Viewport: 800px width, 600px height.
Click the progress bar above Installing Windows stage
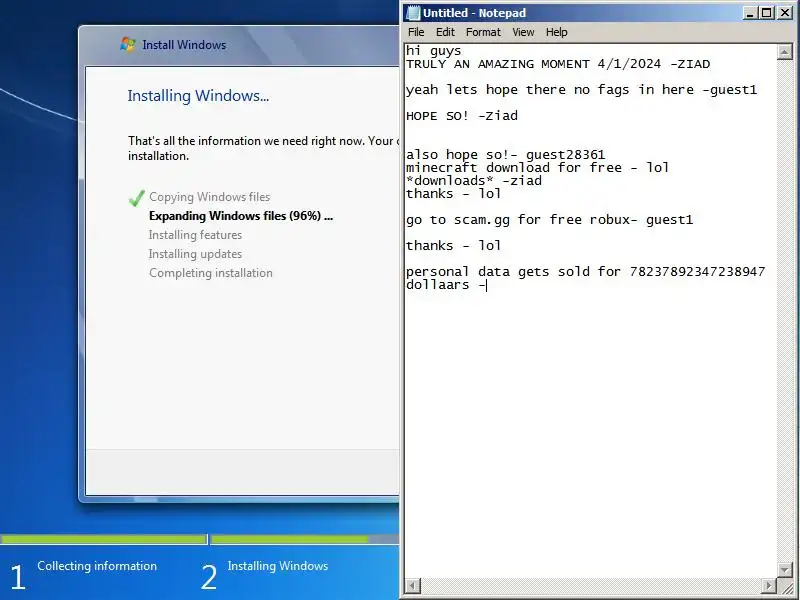click(305, 539)
